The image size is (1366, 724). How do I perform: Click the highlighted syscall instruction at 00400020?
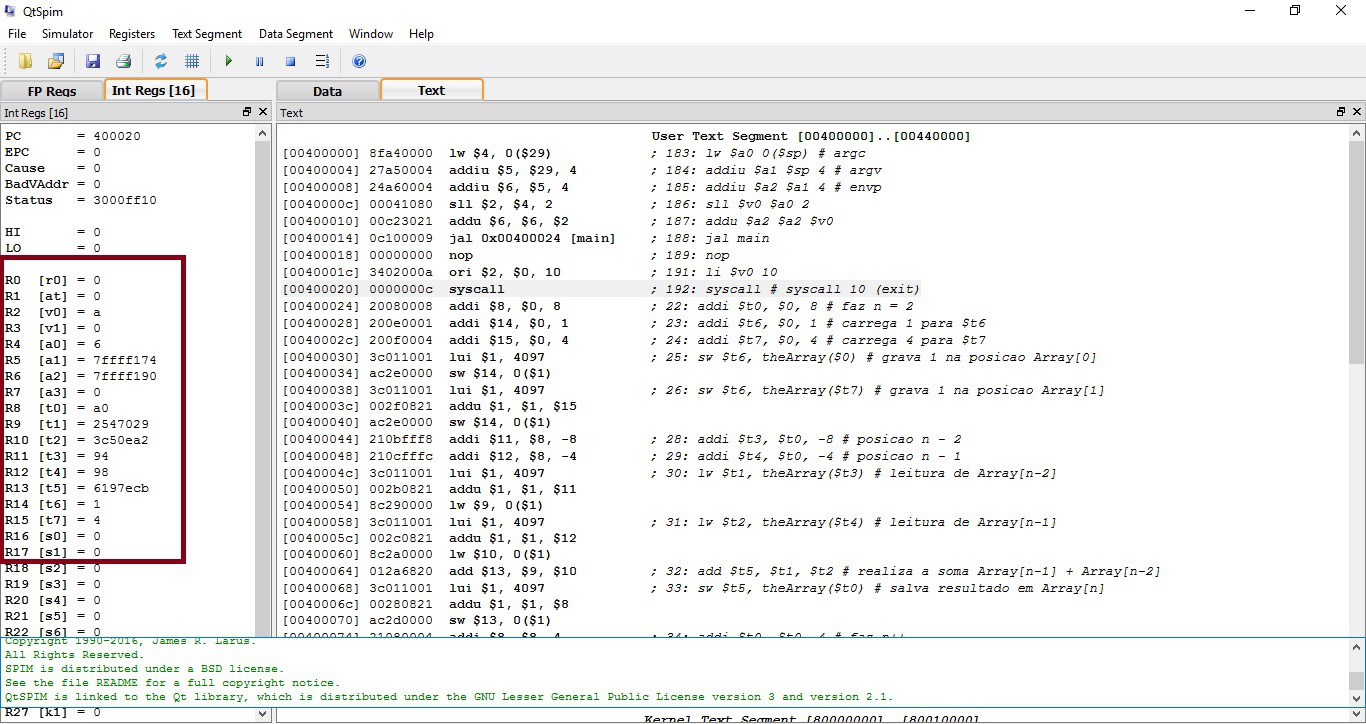pos(601,290)
